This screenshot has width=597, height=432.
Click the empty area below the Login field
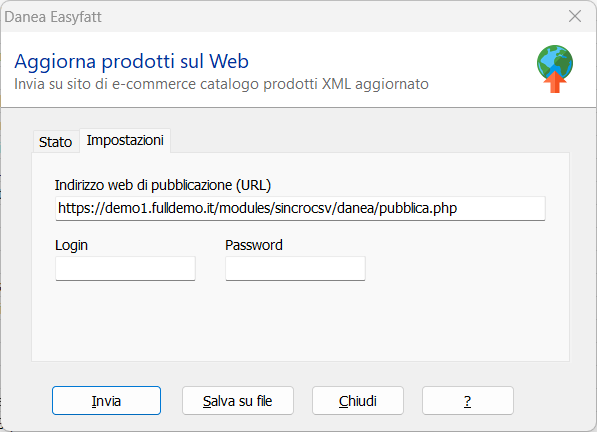point(125,320)
